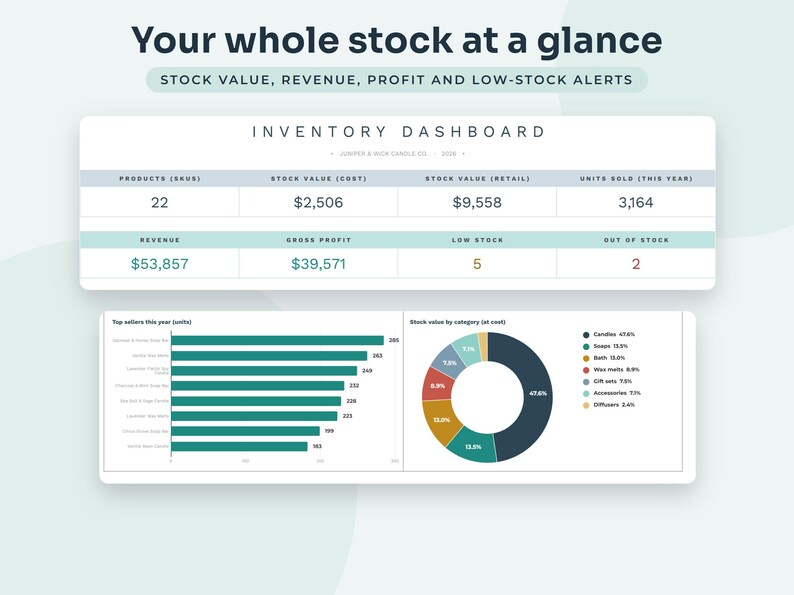This screenshot has height=595, width=794.
Task: Click the bar value label '232'
Action: [x=354, y=386]
